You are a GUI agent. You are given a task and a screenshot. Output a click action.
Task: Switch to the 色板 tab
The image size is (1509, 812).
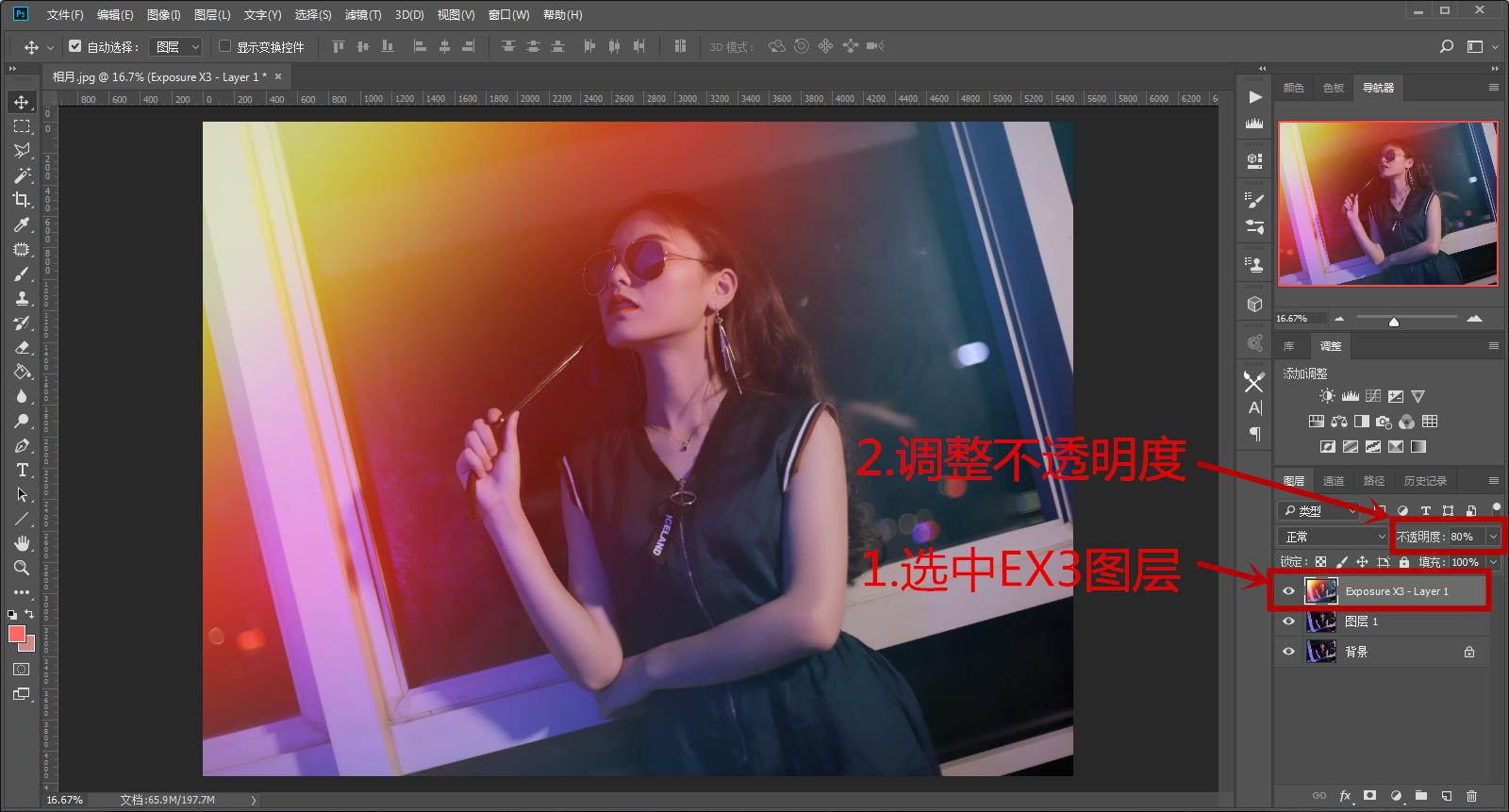pyautogui.click(x=1334, y=88)
